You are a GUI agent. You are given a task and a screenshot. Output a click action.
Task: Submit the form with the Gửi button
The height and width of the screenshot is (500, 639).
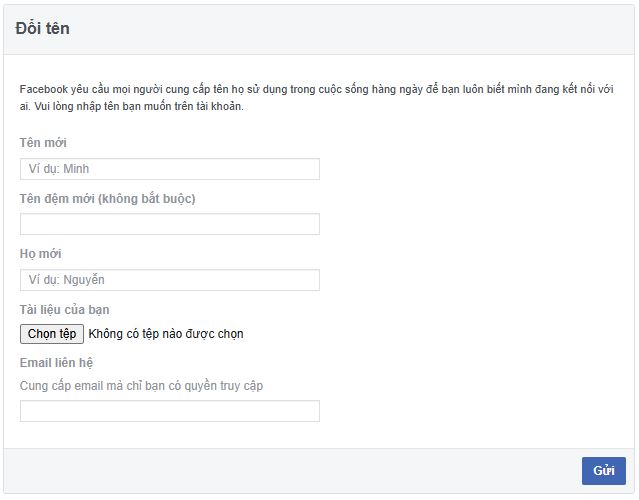coord(604,471)
